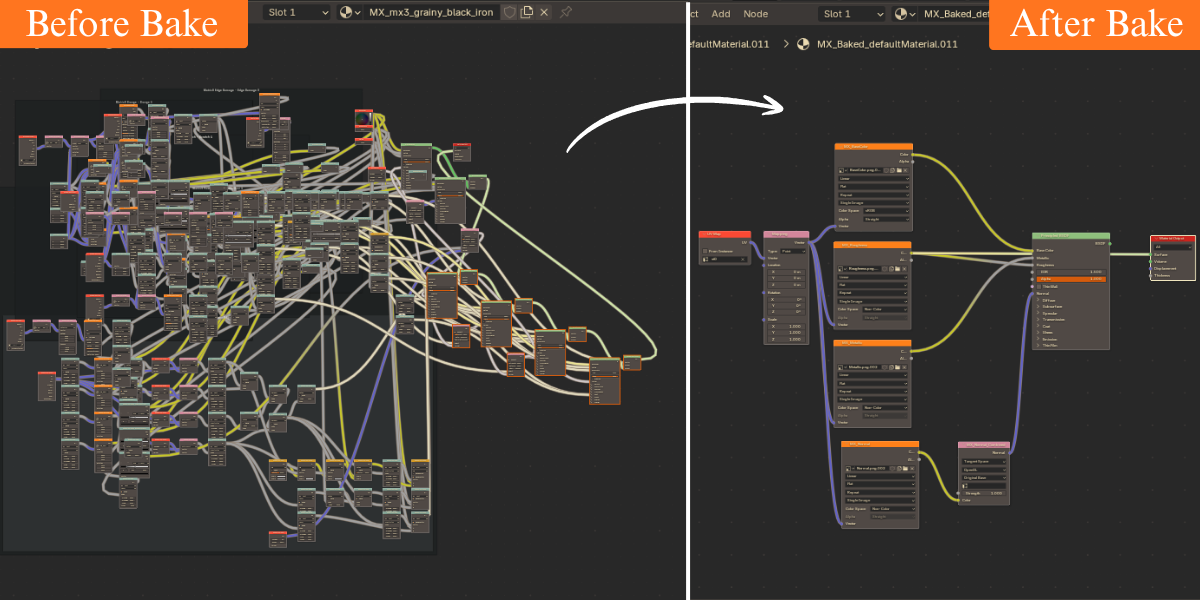Click IOR value field on Principled BSDF

pos(1071,272)
